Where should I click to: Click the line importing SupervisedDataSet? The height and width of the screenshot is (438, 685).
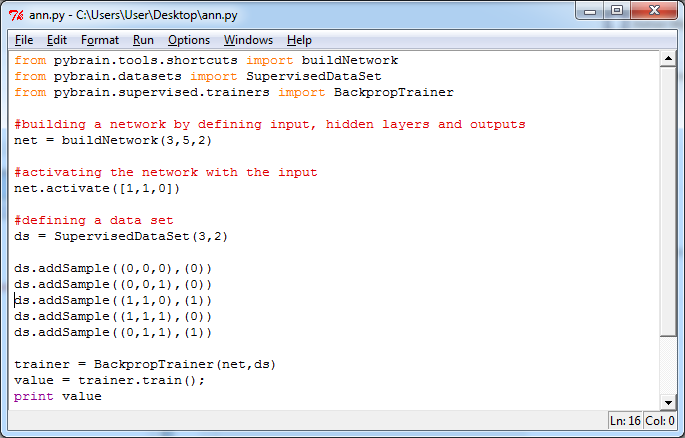pos(197,76)
